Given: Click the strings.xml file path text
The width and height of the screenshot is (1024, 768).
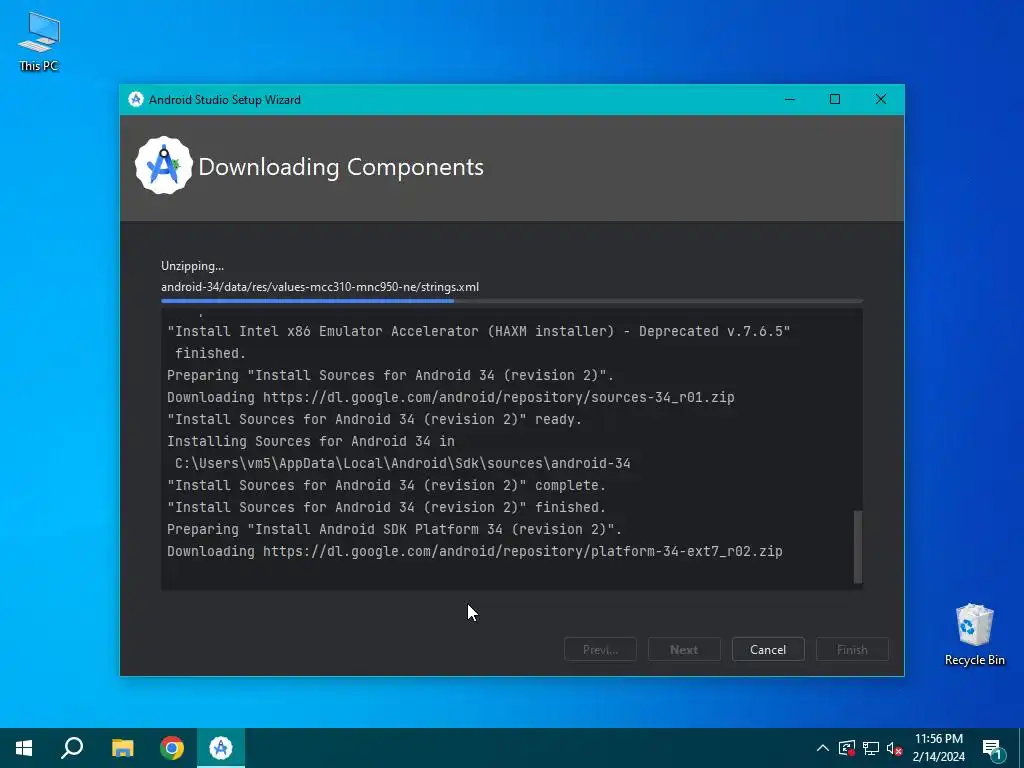Looking at the screenshot, I should (320, 287).
